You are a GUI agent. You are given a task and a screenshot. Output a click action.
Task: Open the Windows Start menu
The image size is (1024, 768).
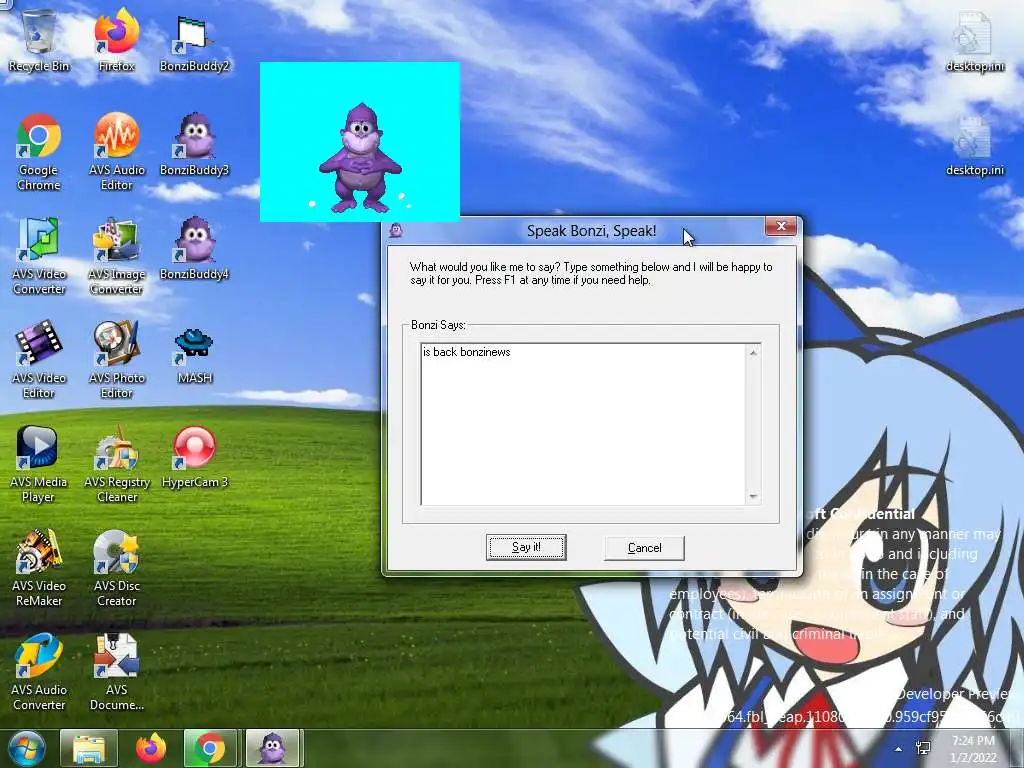tap(26, 748)
